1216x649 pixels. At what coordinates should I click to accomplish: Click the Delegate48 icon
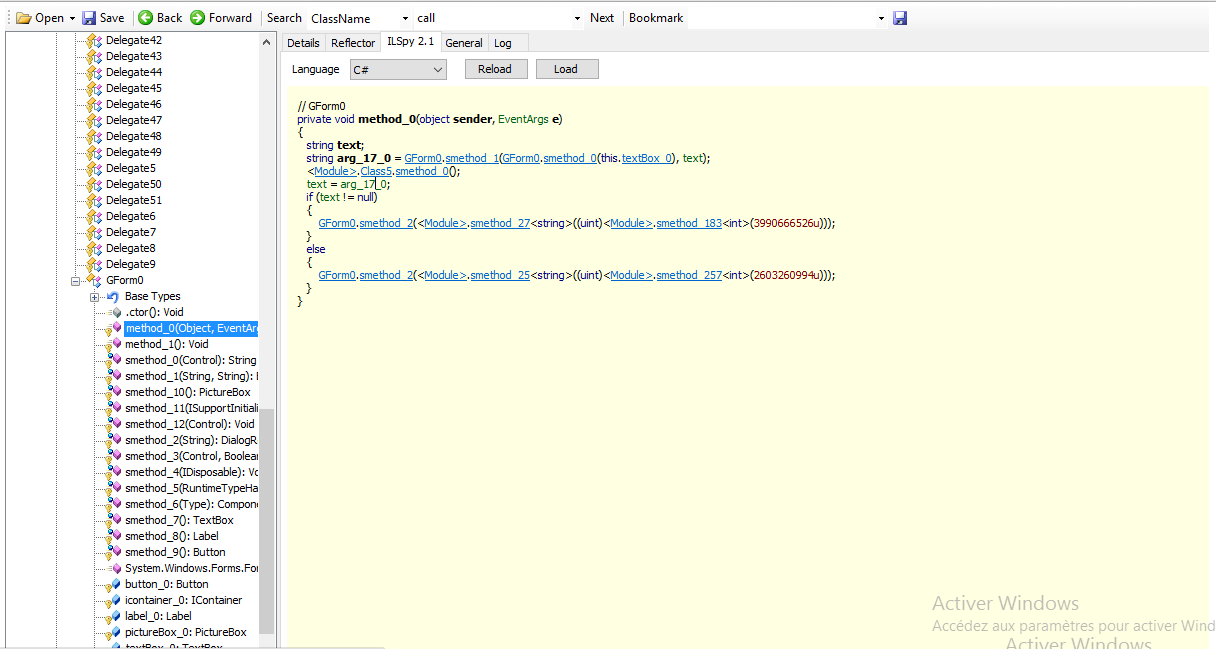[94, 136]
